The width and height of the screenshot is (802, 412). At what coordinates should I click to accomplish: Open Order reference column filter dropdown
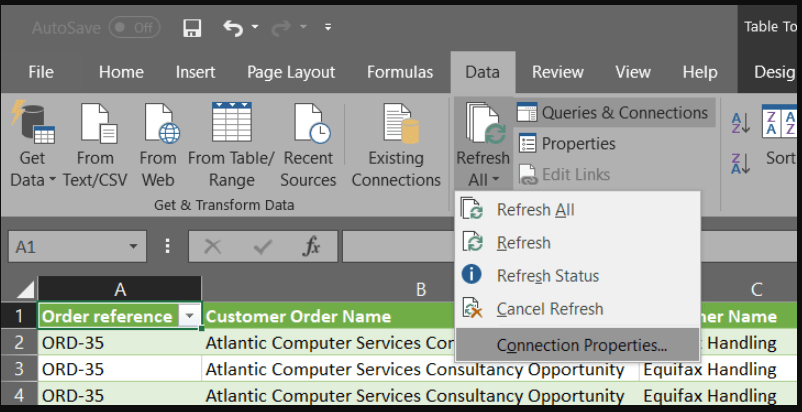pos(189,316)
